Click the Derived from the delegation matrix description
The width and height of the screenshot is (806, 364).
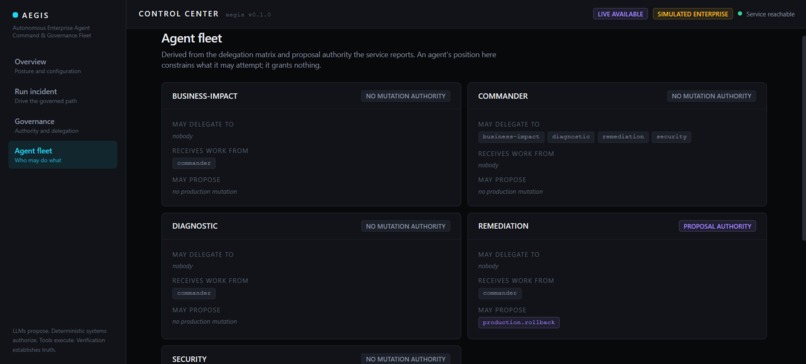[x=328, y=60]
